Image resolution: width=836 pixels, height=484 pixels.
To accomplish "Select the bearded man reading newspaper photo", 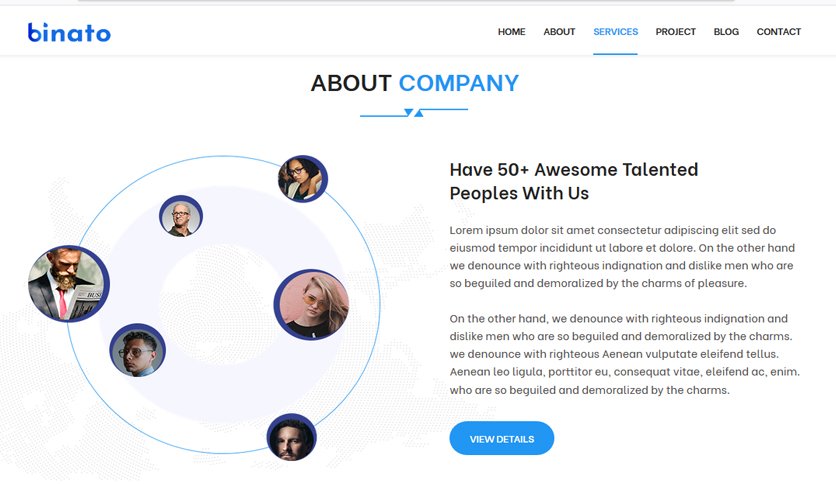I will point(69,284).
